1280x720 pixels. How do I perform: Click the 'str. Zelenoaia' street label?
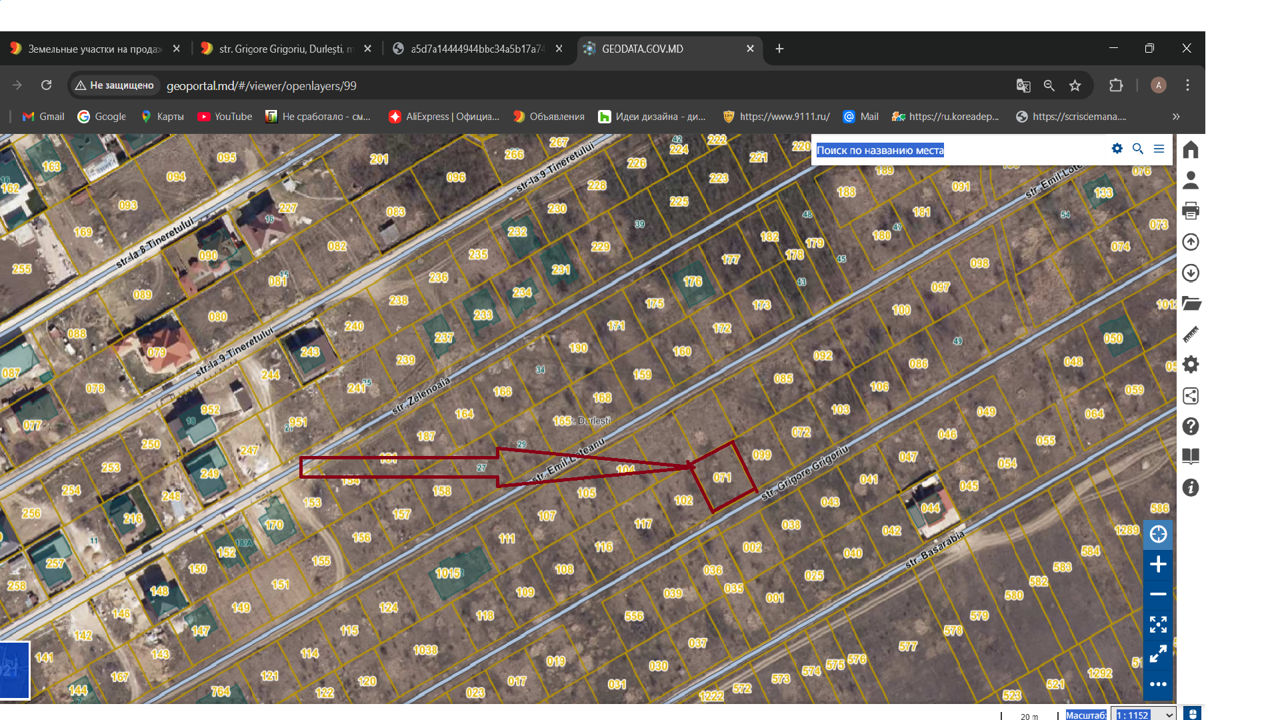point(419,394)
